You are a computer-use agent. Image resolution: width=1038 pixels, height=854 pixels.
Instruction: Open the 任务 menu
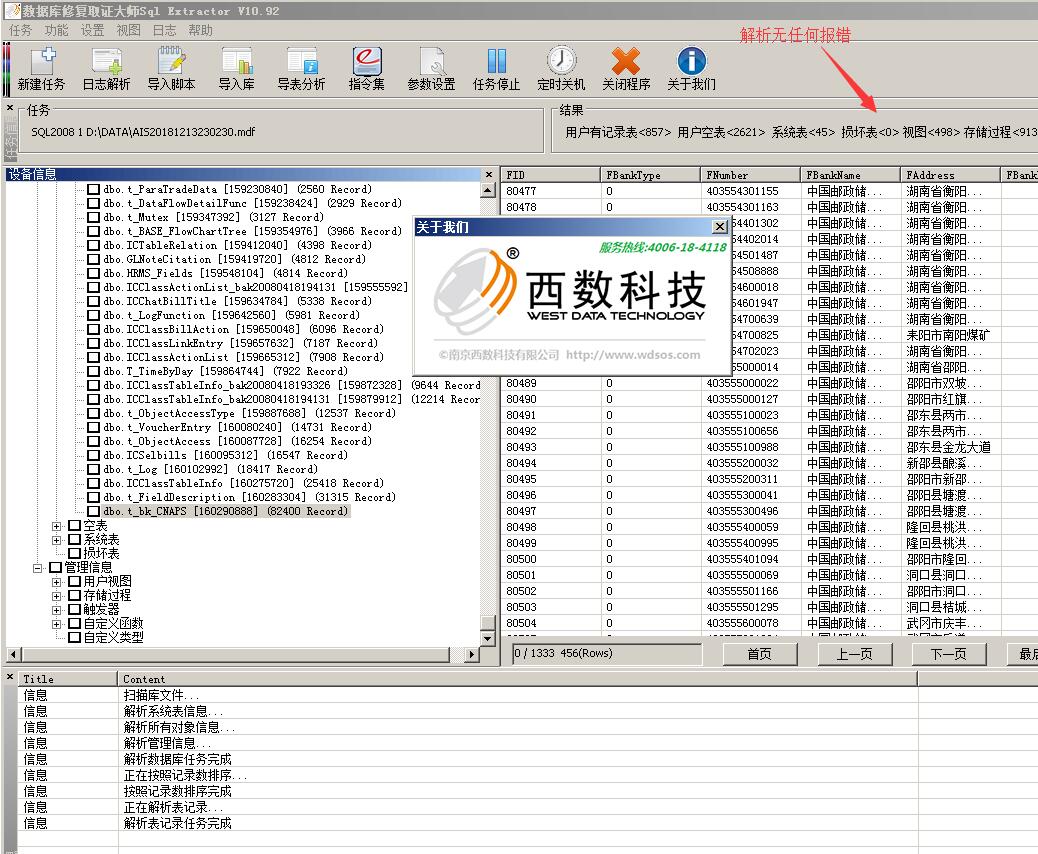click(21, 30)
